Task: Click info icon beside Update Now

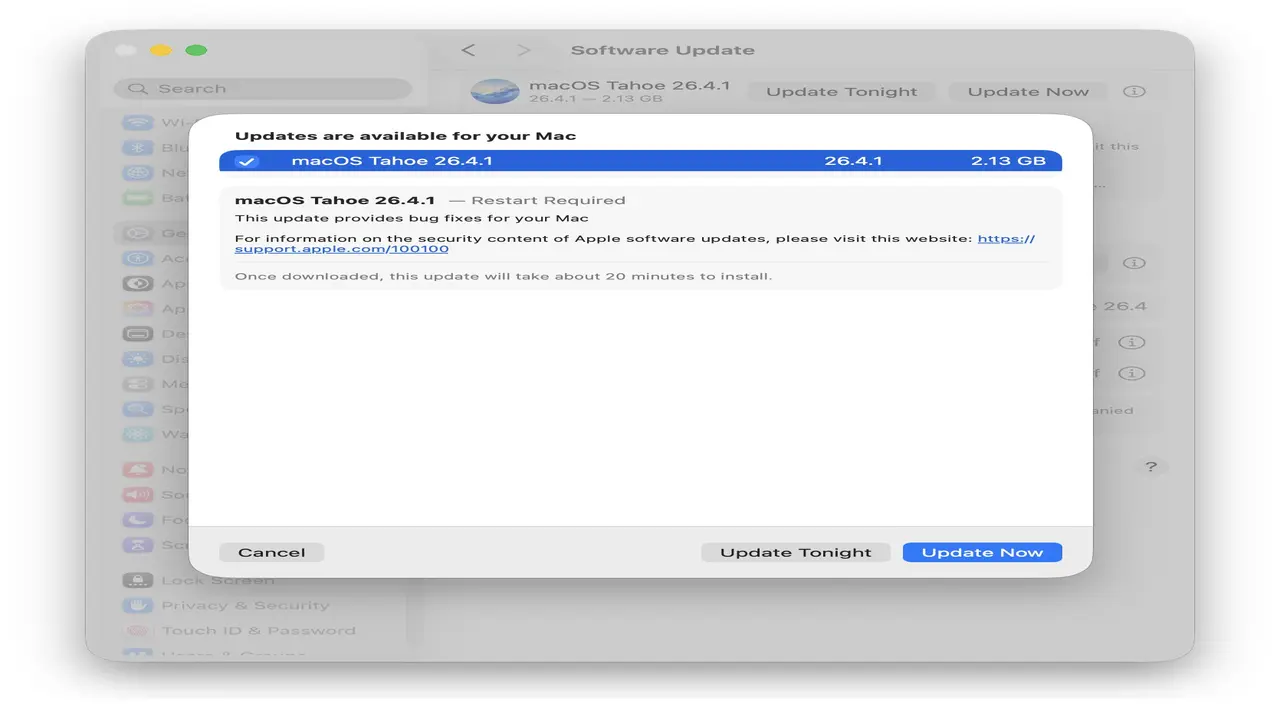Action: click(x=1134, y=91)
